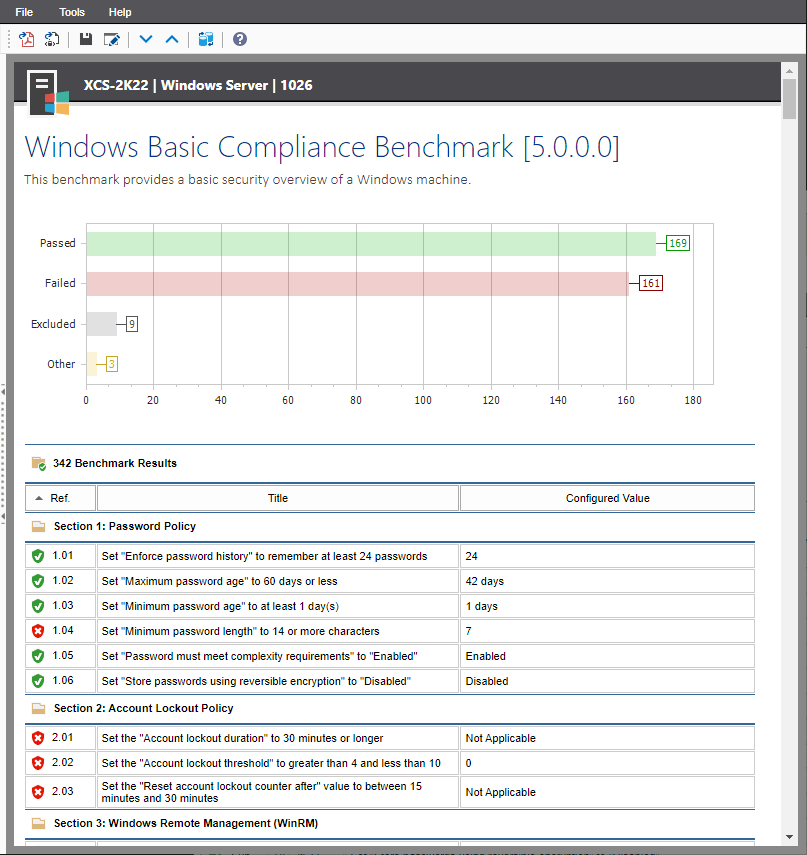The height and width of the screenshot is (855, 807).
Task: Select the Enforce password history title
Action: pos(264,556)
